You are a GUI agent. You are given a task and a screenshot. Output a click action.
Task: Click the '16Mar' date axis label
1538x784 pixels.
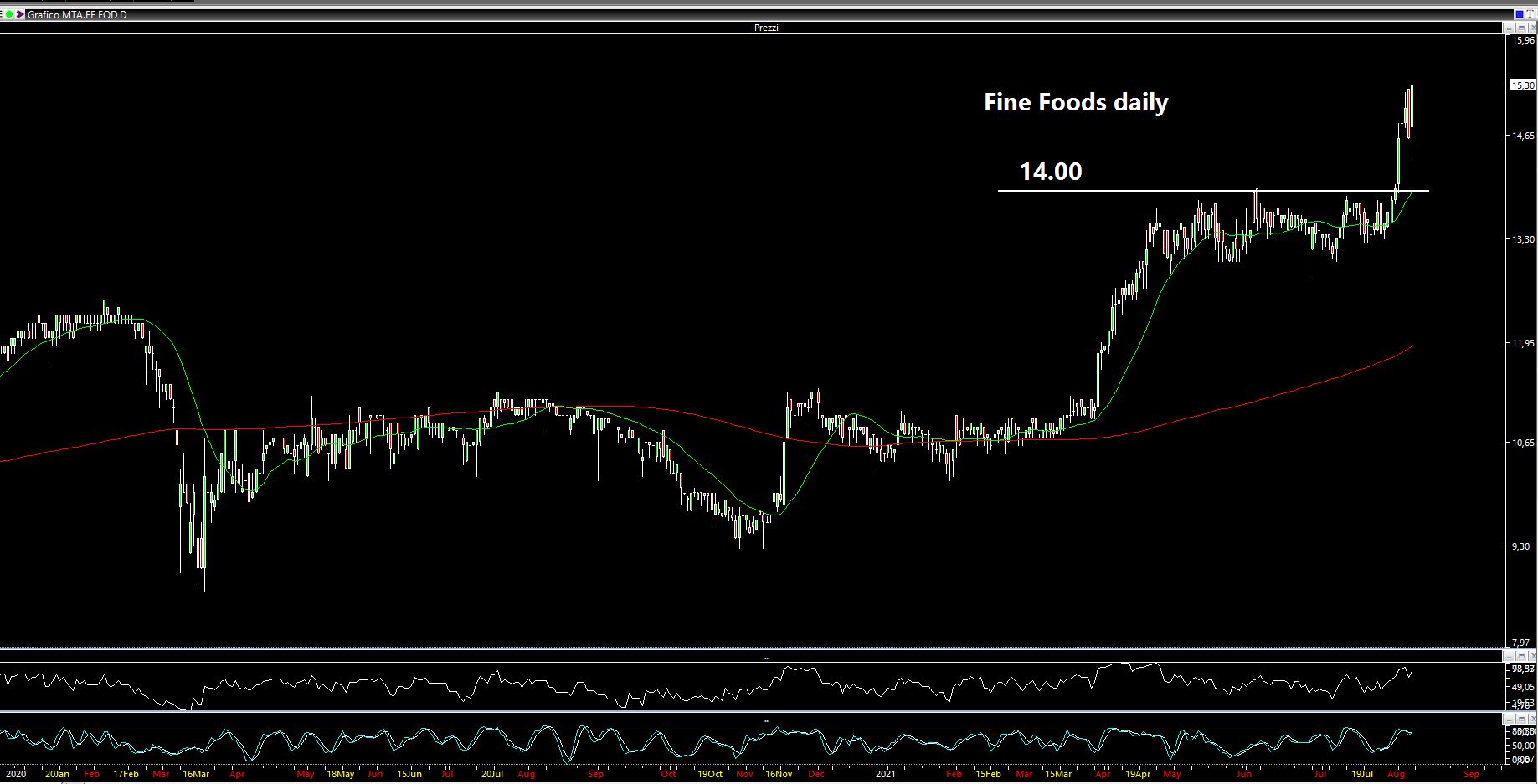pos(196,774)
